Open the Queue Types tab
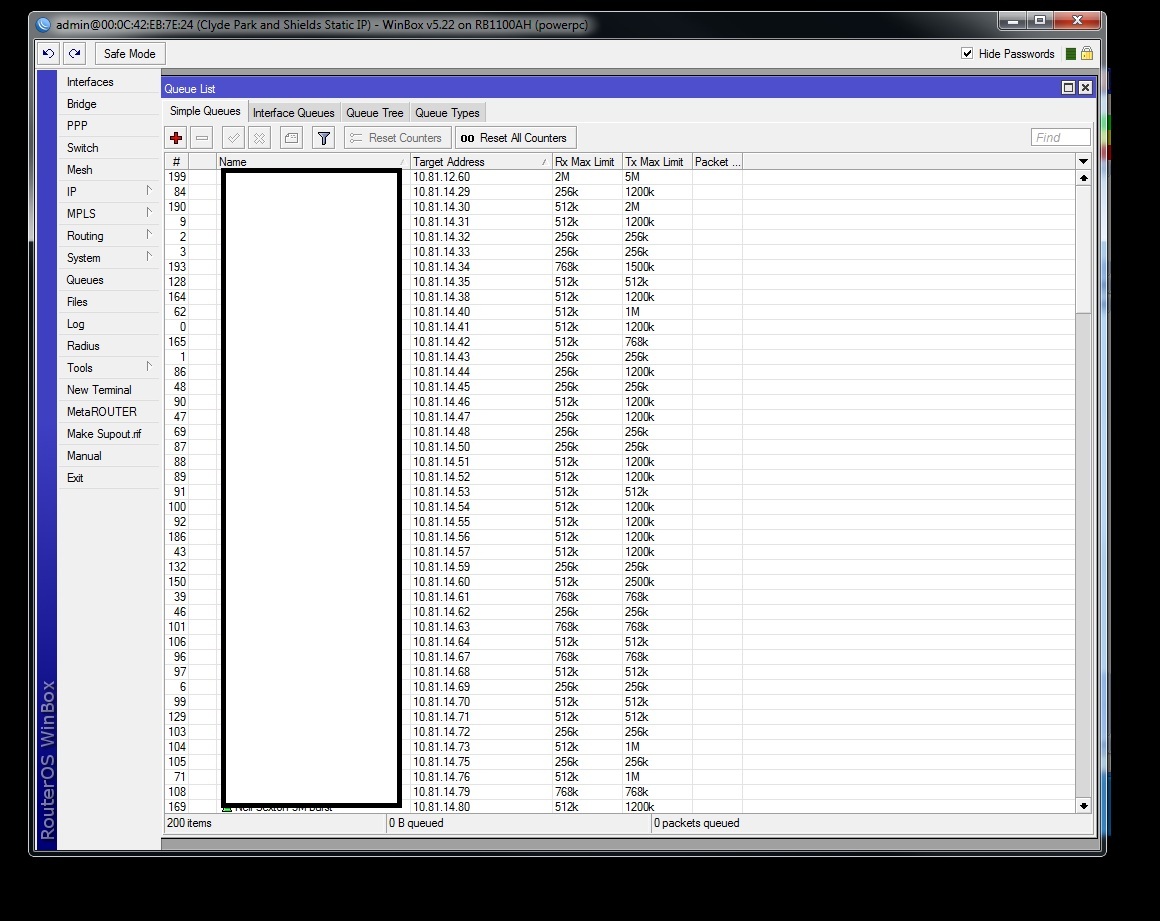Image resolution: width=1160 pixels, height=921 pixels. [447, 112]
